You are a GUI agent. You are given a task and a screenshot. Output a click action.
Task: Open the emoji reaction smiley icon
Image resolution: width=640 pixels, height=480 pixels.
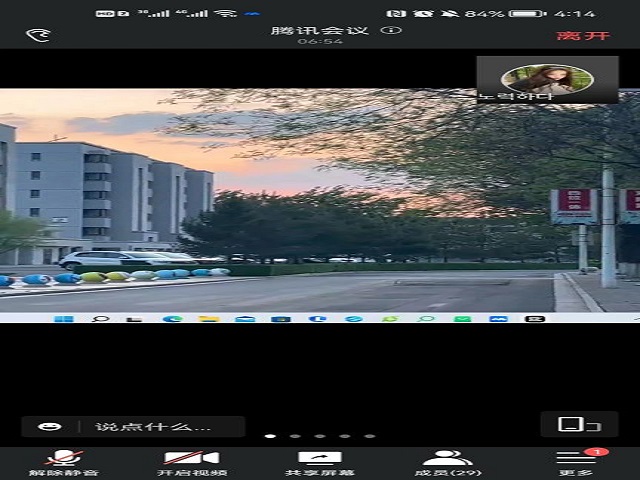pyautogui.click(x=49, y=427)
